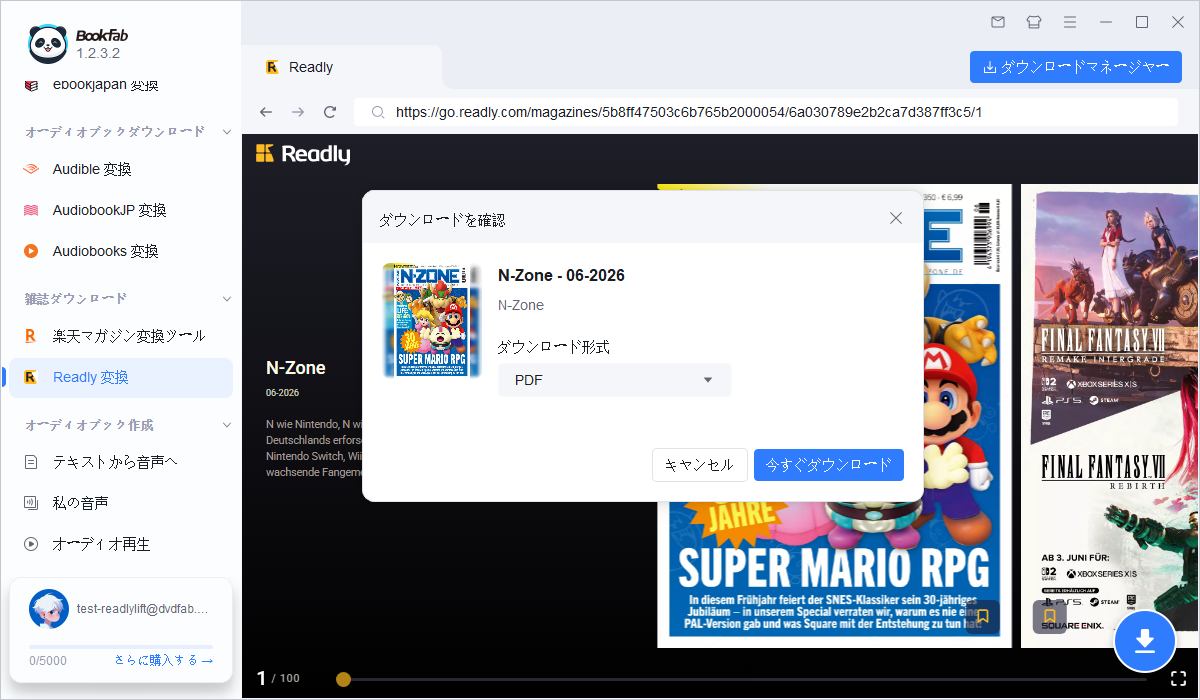
Task: Toggle the fullscreen reader icon
Action: 1177,678
